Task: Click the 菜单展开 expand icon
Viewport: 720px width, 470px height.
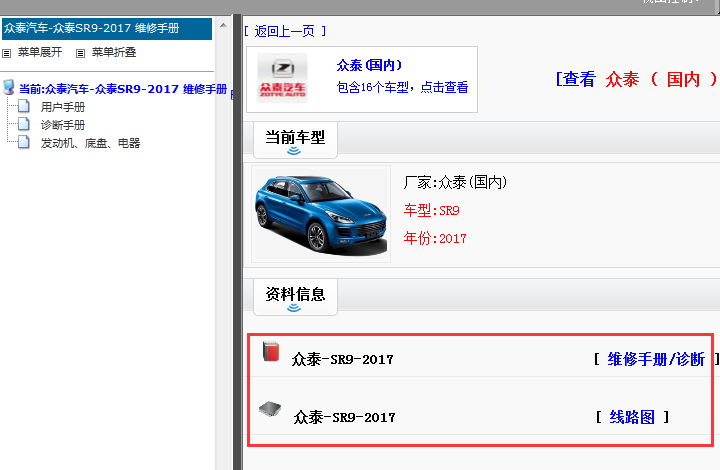Action: click(6, 53)
